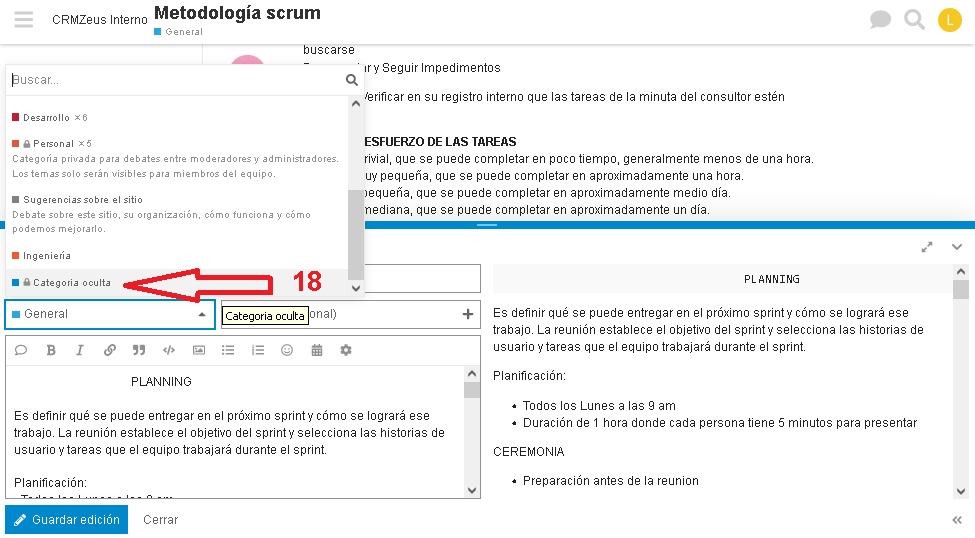Click 'Todos los Lunes a las 9 am' in preview
The height and width of the screenshot is (538, 975).
point(599,406)
